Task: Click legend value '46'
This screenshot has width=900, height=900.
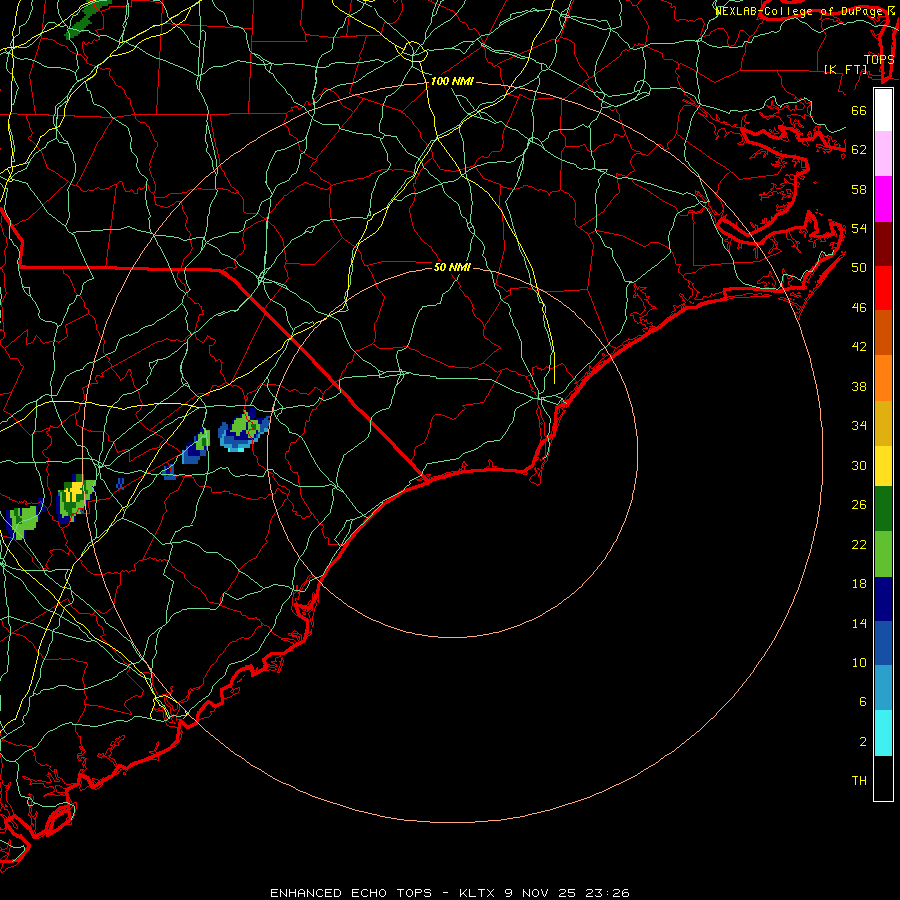Action: 859,308
